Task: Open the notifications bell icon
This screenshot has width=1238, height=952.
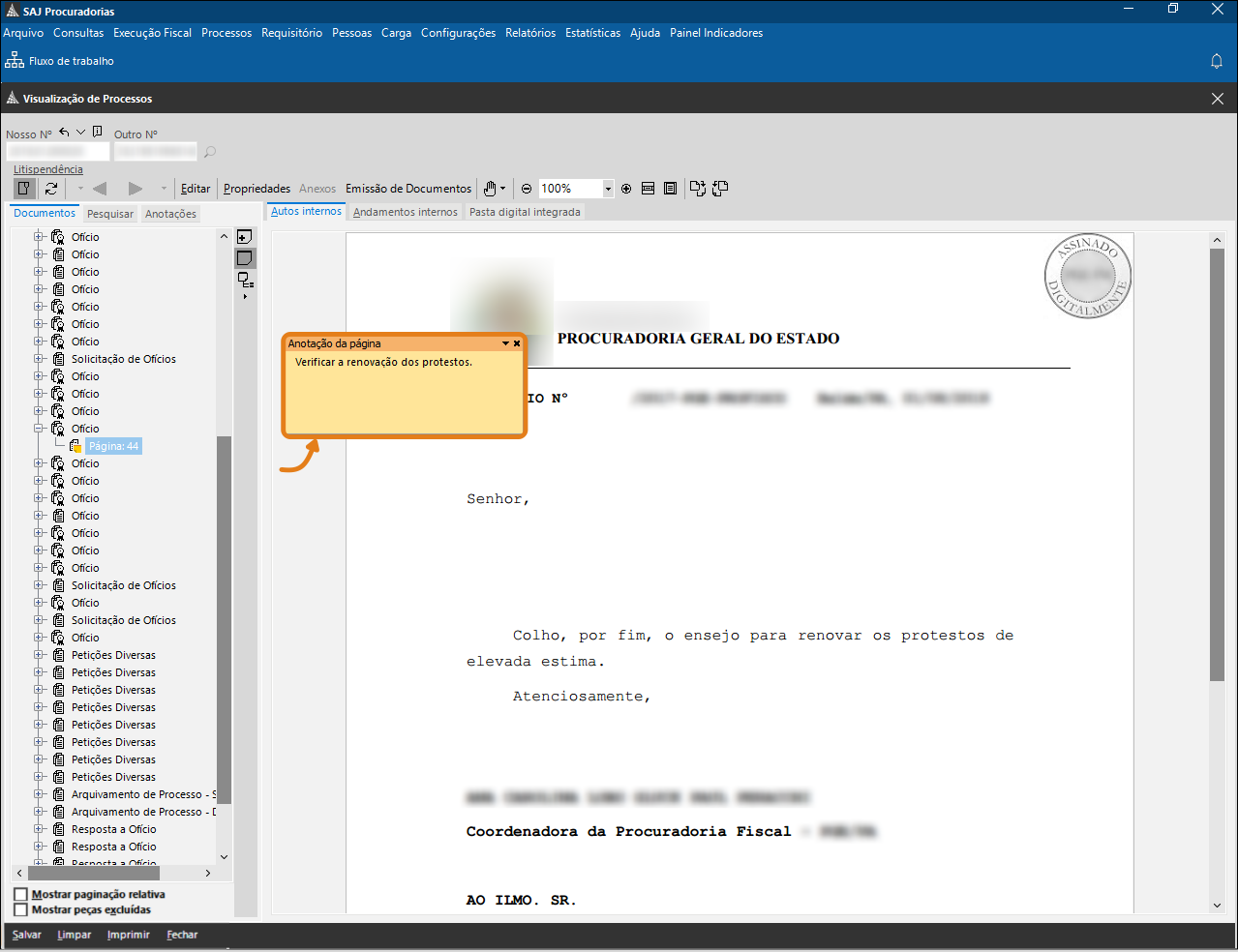Action: click(x=1217, y=61)
